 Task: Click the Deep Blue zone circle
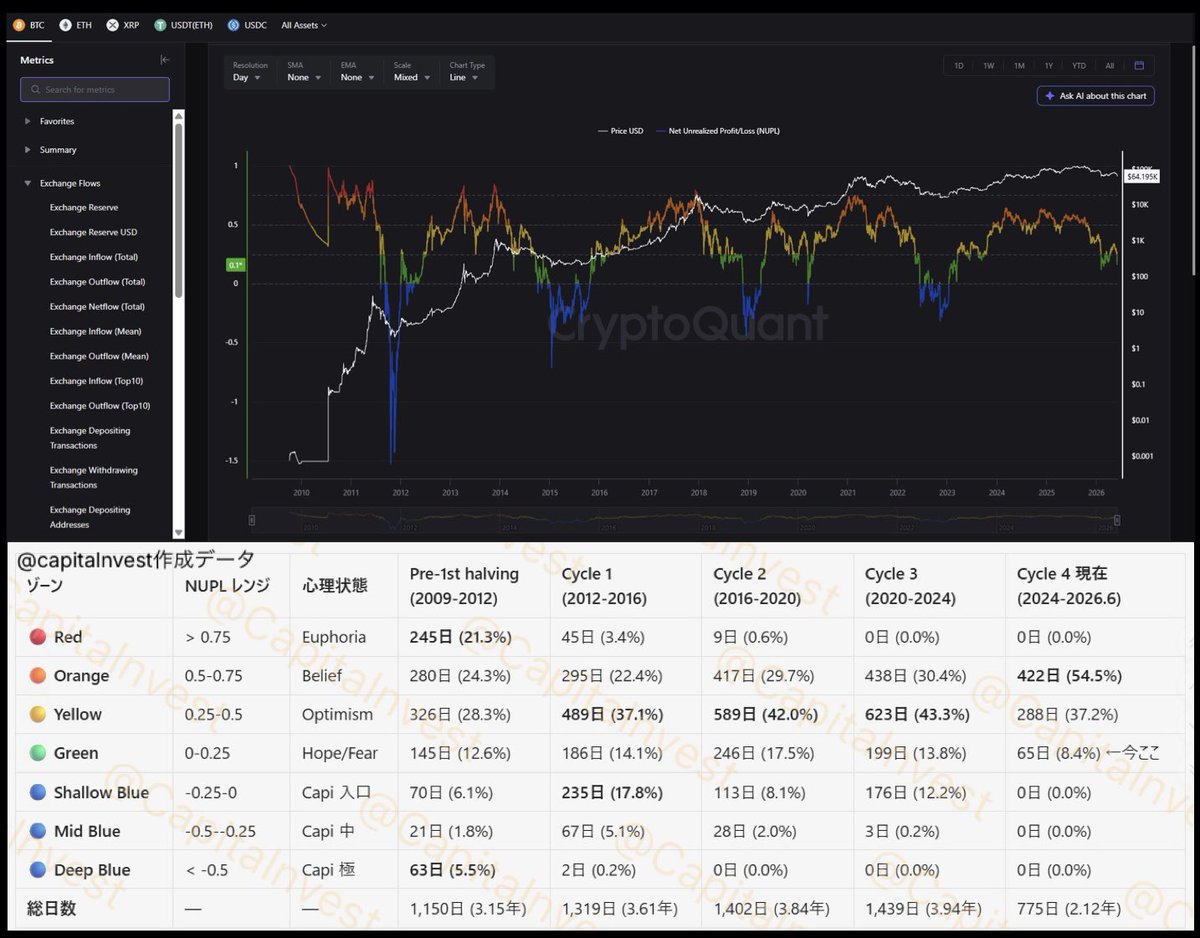(38, 870)
